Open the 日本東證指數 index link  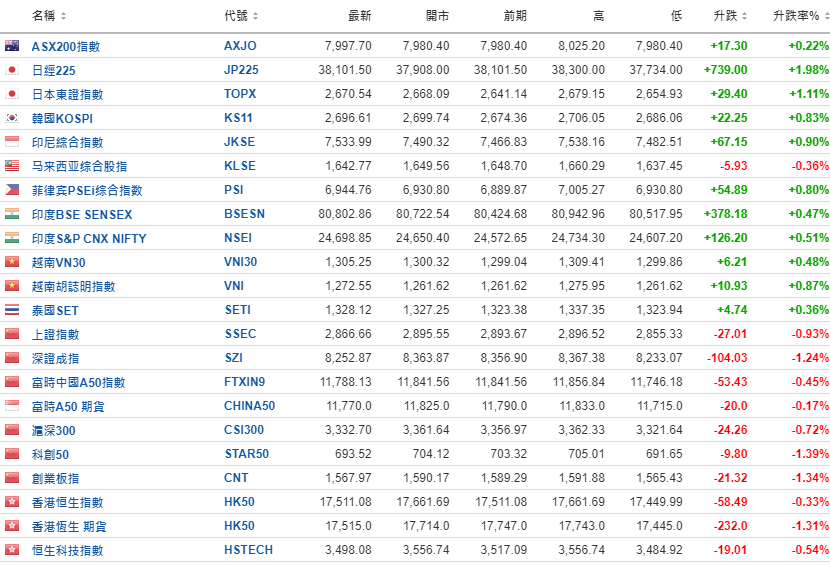[x=67, y=94]
